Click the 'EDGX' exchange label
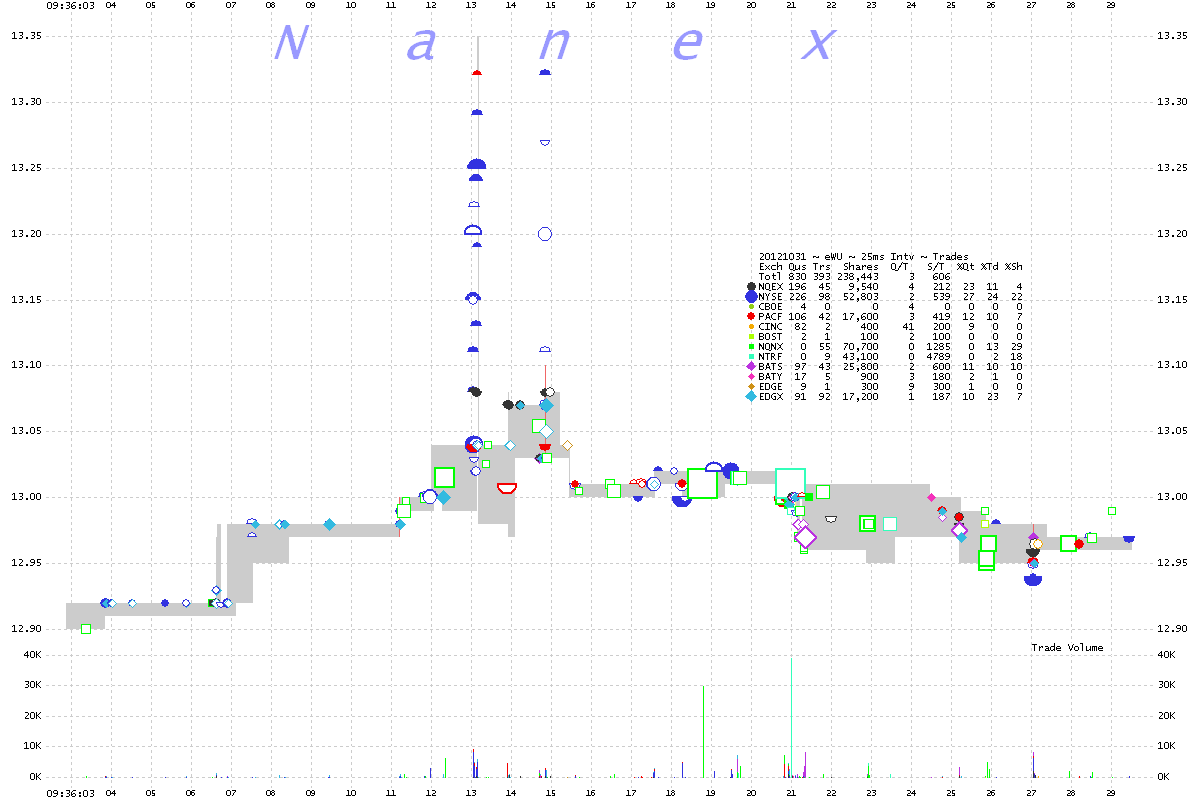 [771, 396]
